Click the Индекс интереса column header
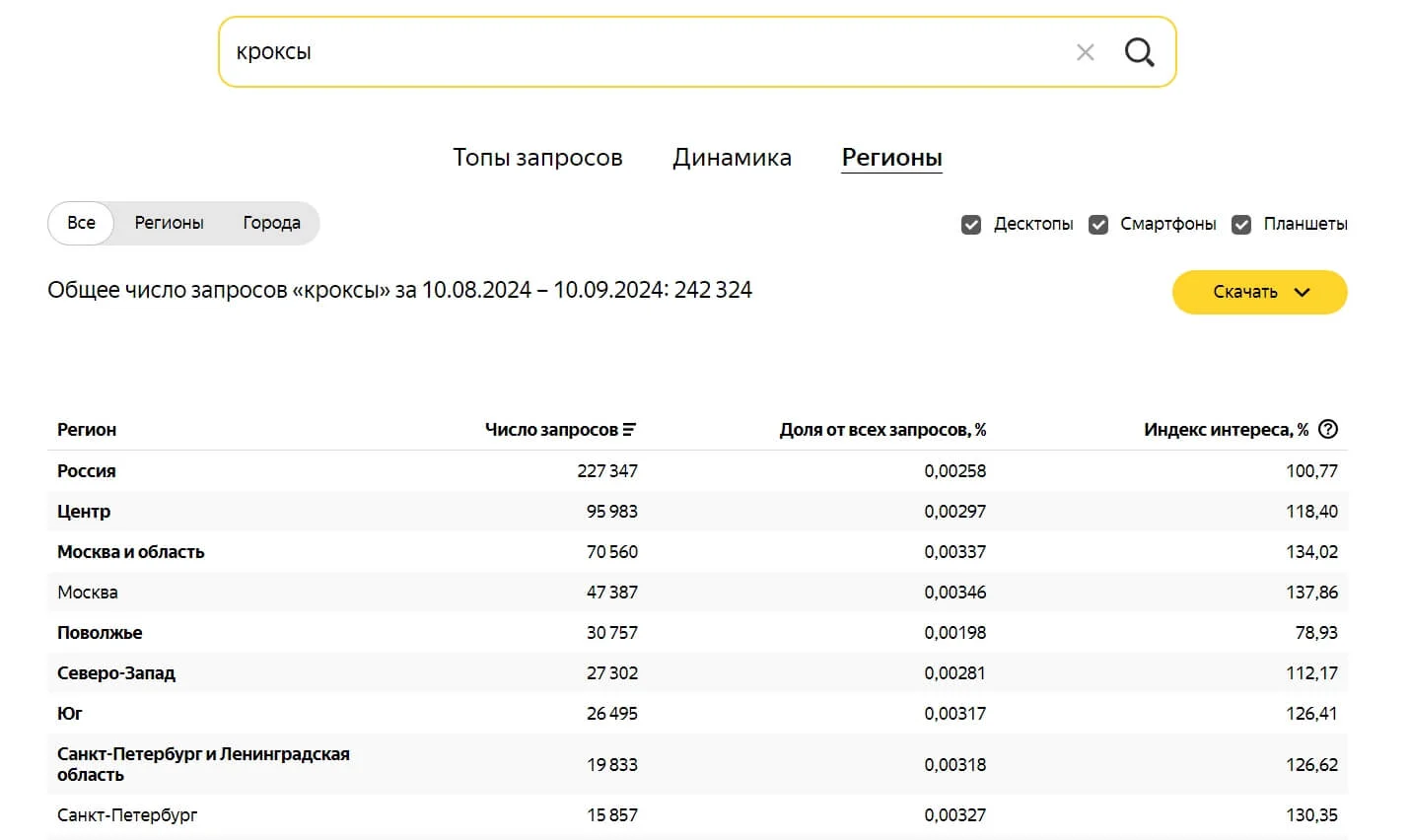 pos(1225,430)
